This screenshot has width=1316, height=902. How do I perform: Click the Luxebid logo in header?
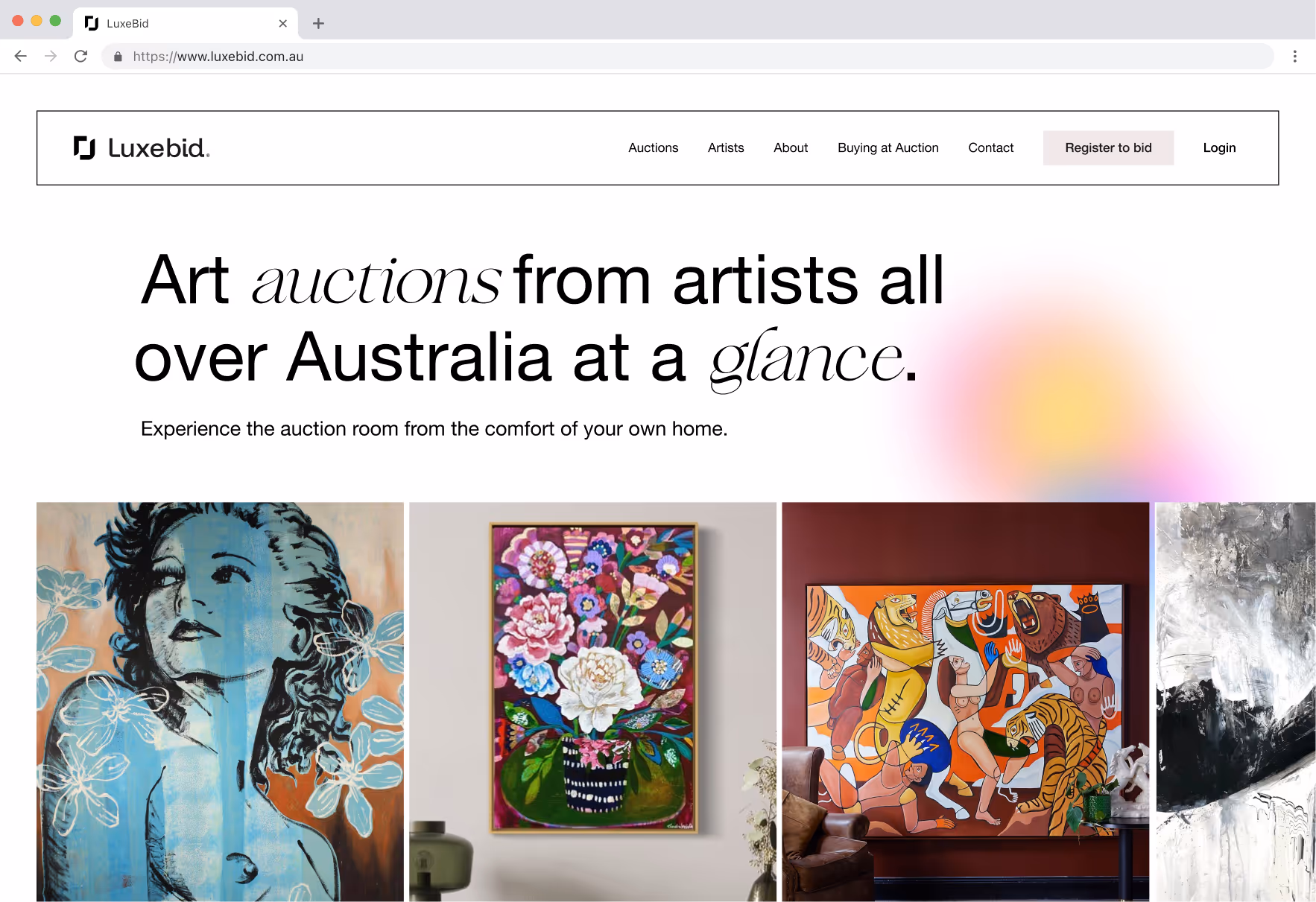(x=142, y=147)
